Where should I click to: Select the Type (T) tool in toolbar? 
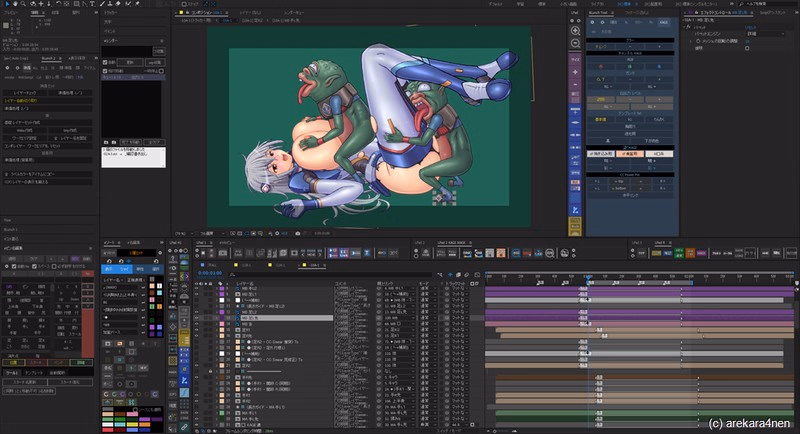point(92,4)
